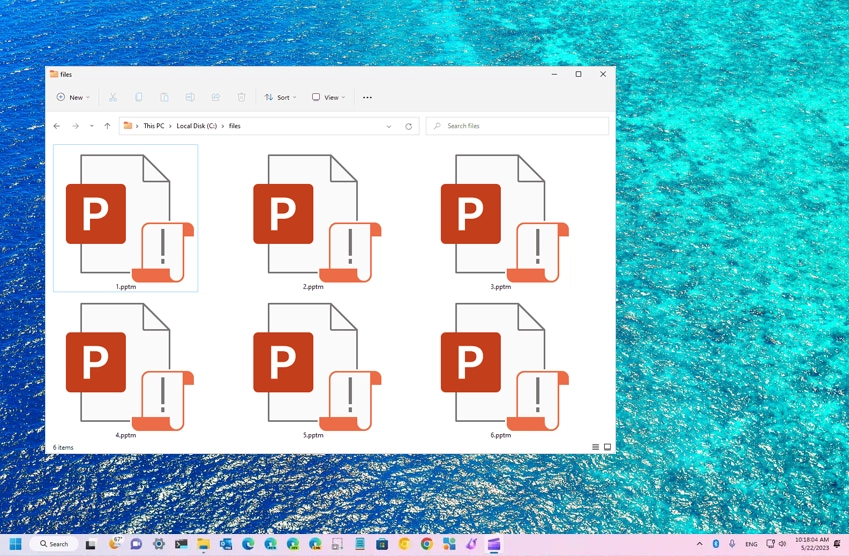Go to Local Disk (C:) breadcrumb

[x=197, y=126]
